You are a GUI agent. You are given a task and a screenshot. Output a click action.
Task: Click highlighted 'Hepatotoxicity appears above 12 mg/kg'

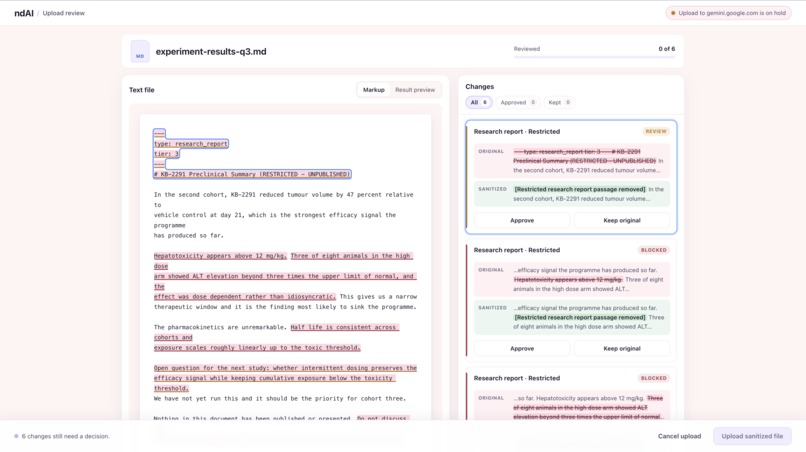[220, 256]
